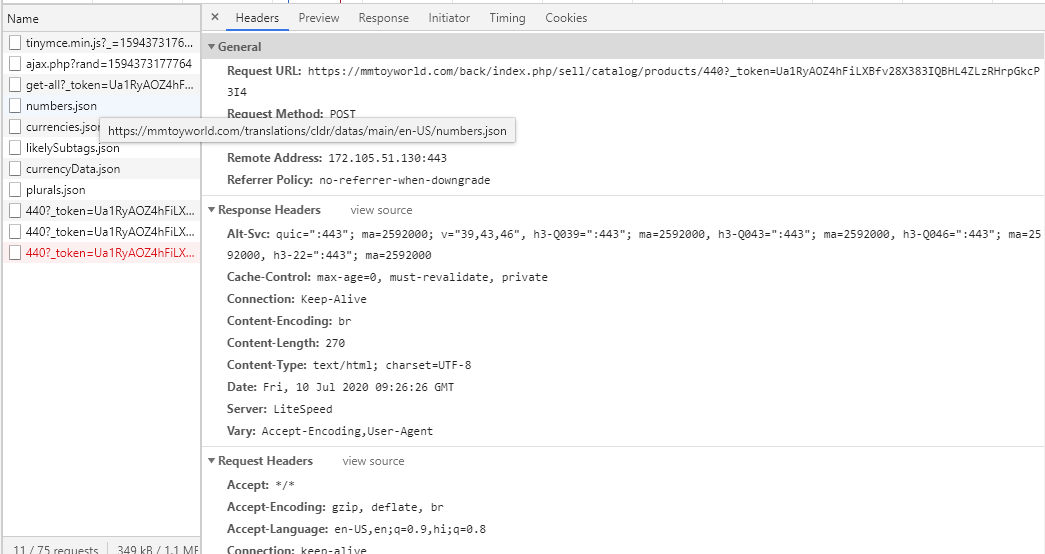Click the file icon next to ajax.php request

(15, 64)
